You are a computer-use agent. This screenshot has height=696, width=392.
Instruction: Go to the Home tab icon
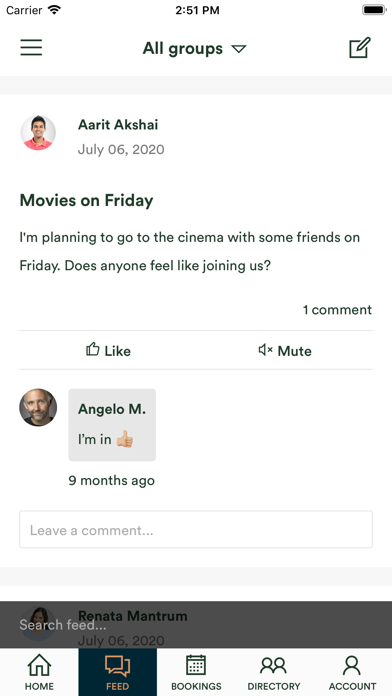coord(39,665)
